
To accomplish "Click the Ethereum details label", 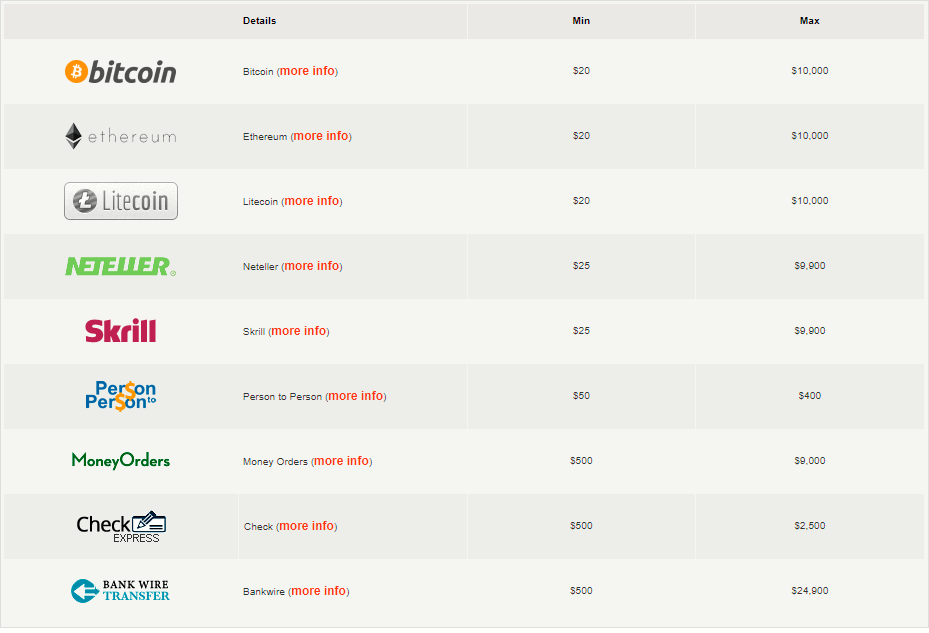I will coord(265,137).
